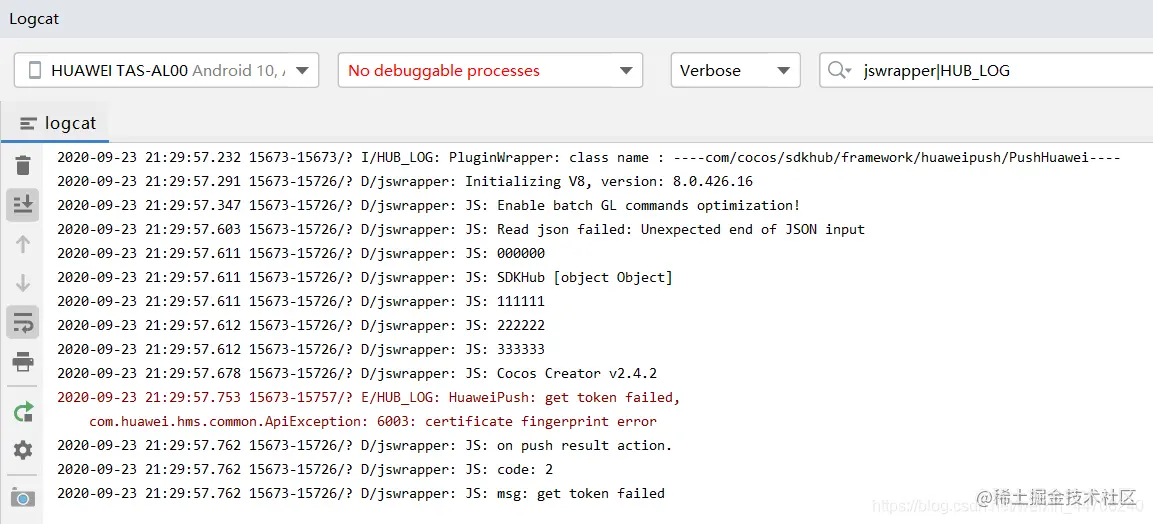Clear logcat with the trash icon
The image size is (1153, 524).
tap(23, 165)
